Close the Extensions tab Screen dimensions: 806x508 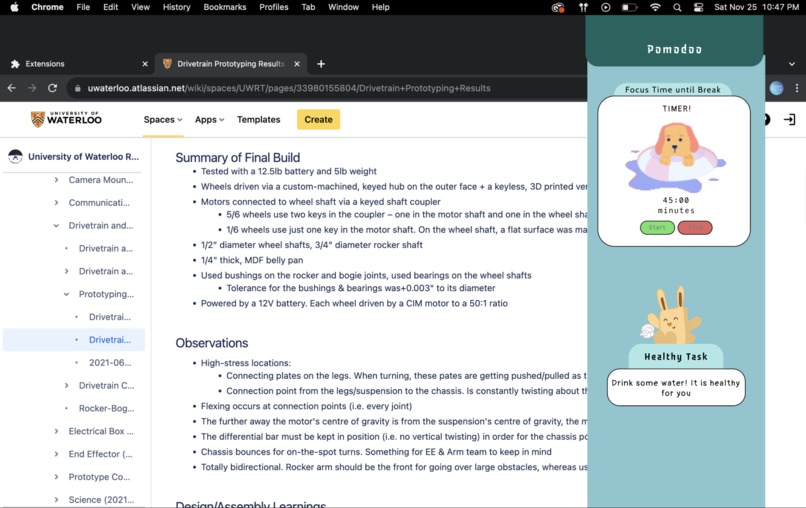145,64
